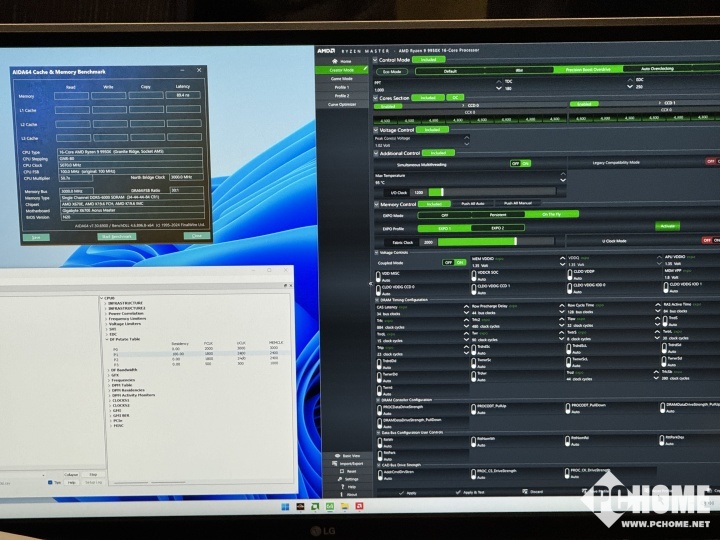Open the AMD Ryzen Master taskbar icon
Viewport: 720px width, 540px height.
(x=300, y=506)
